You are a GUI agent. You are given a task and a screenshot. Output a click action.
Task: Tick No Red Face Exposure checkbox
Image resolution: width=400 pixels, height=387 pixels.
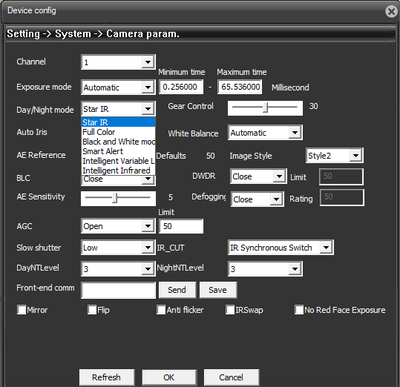click(x=299, y=310)
